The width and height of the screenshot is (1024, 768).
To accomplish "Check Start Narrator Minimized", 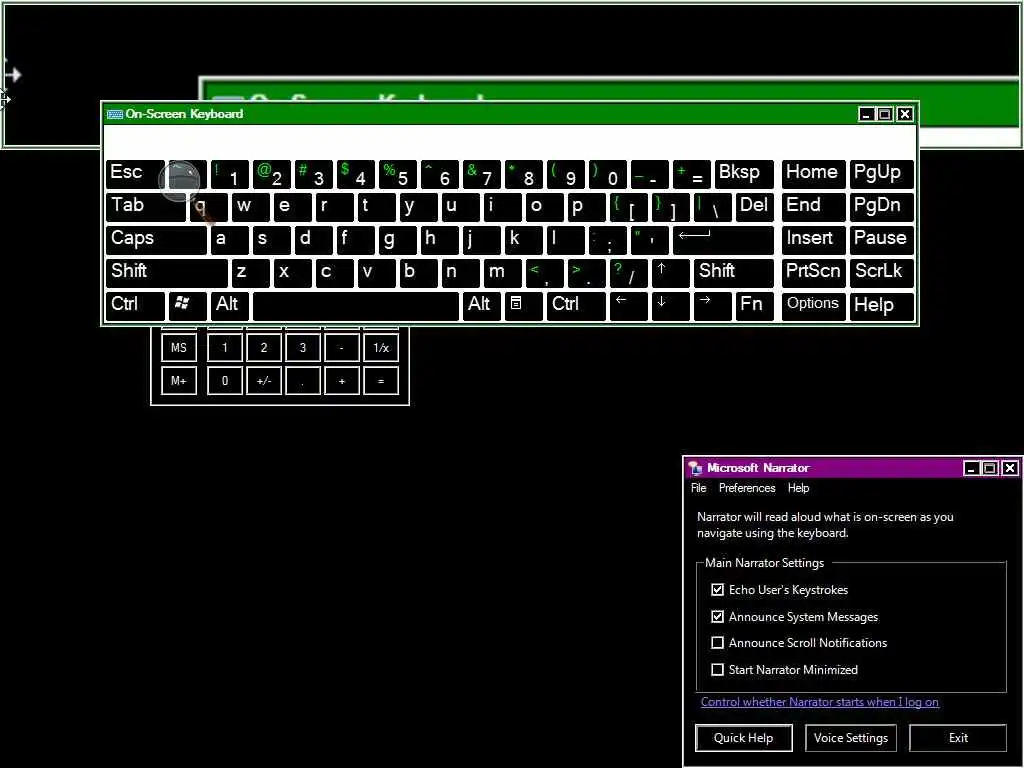I will (x=717, y=669).
